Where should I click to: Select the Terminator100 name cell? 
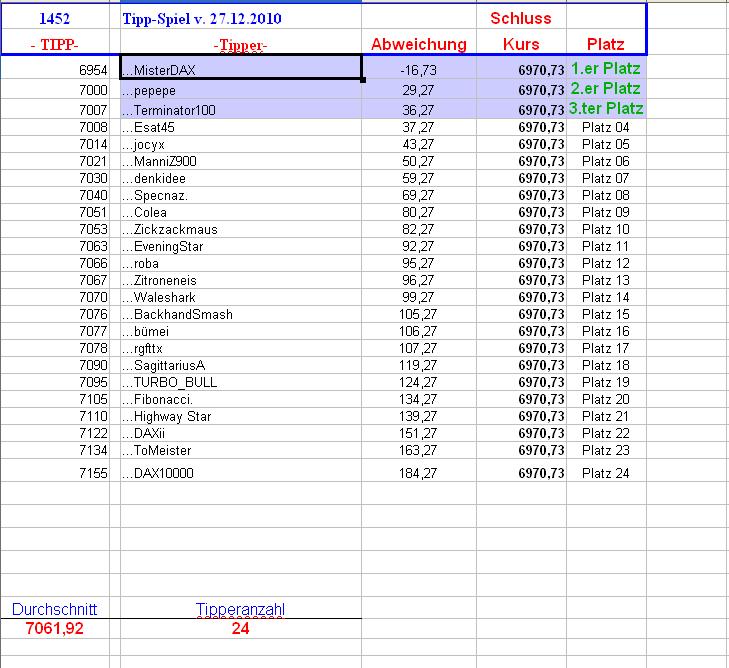(x=241, y=110)
